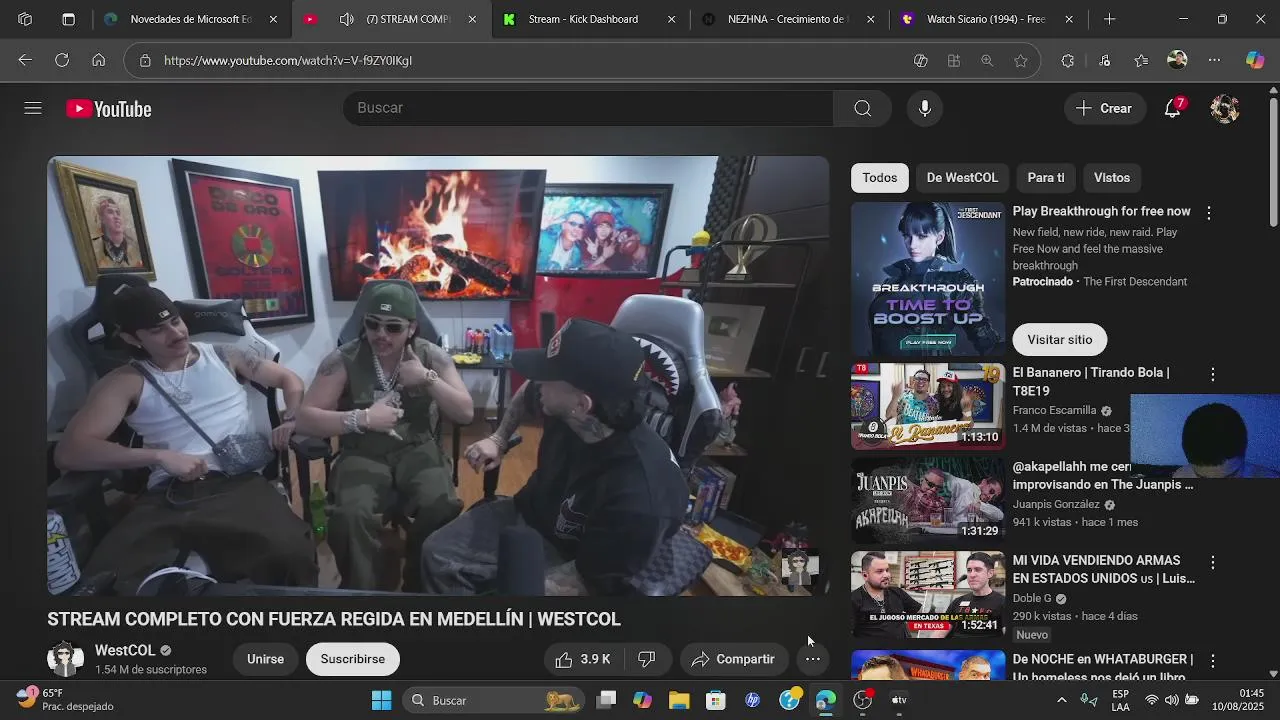Open tab actions menu icon
This screenshot has height=720, width=1280.
pos(68,19)
